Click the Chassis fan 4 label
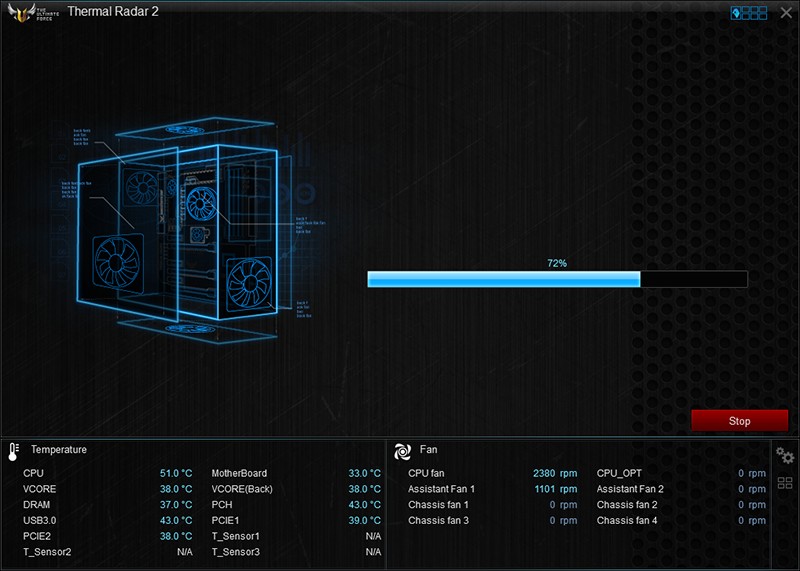 [627, 520]
